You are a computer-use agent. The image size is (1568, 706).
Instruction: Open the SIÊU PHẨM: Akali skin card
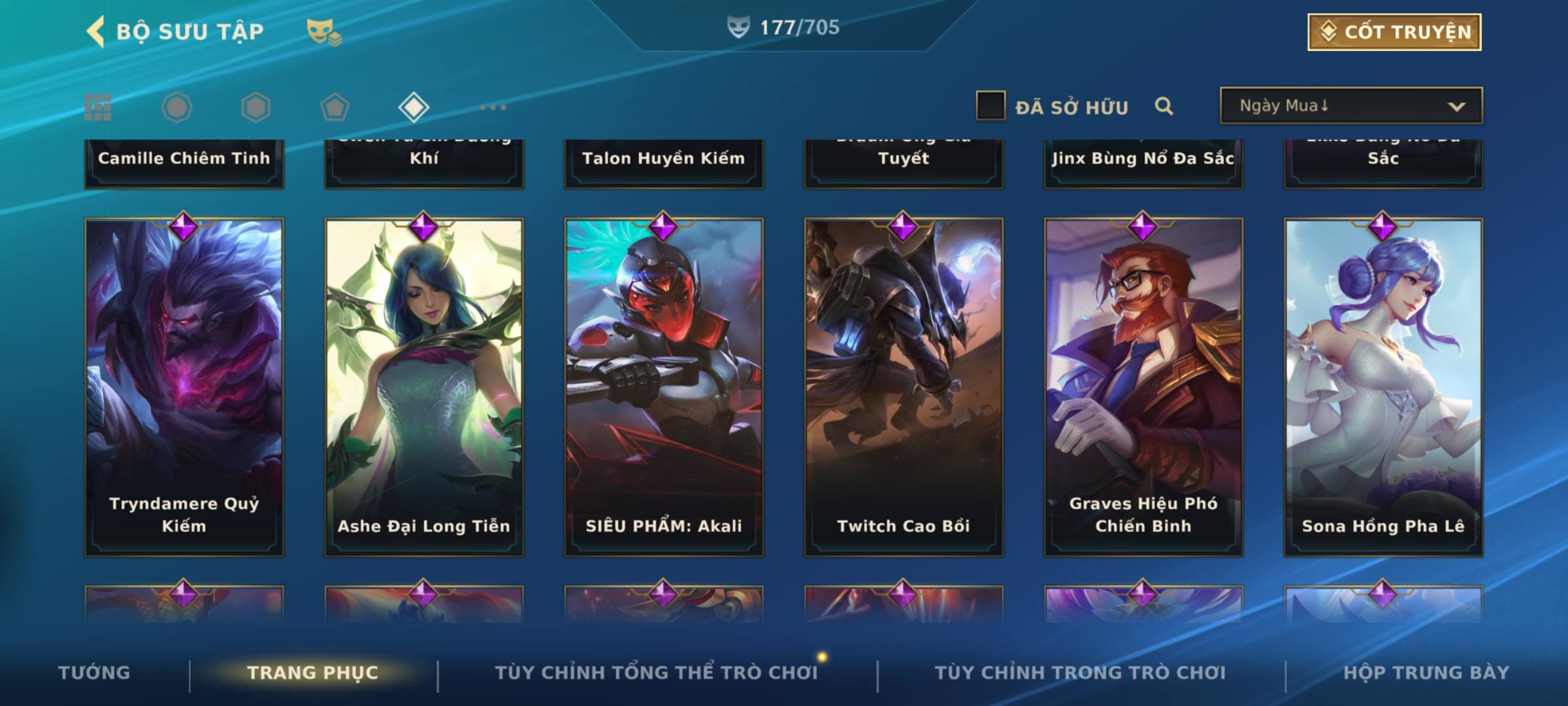click(x=664, y=387)
